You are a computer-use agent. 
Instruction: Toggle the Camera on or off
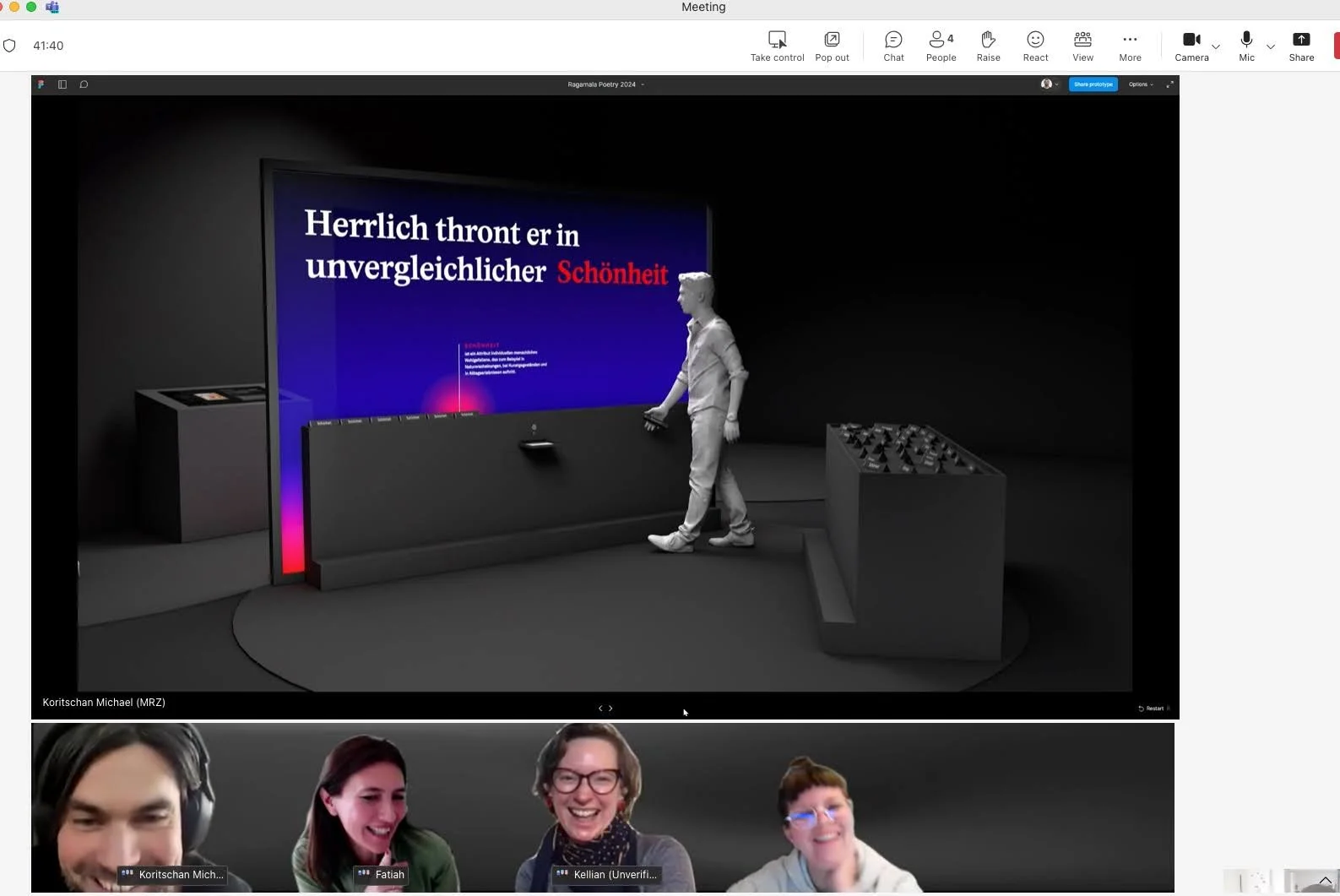tap(1191, 46)
